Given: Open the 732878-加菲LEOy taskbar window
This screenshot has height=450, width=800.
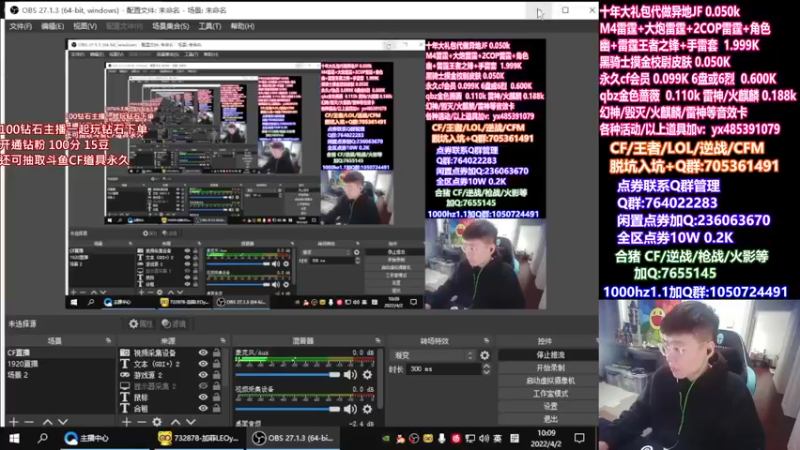Looking at the screenshot, I should pyautogui.click(x=199, y=438).
